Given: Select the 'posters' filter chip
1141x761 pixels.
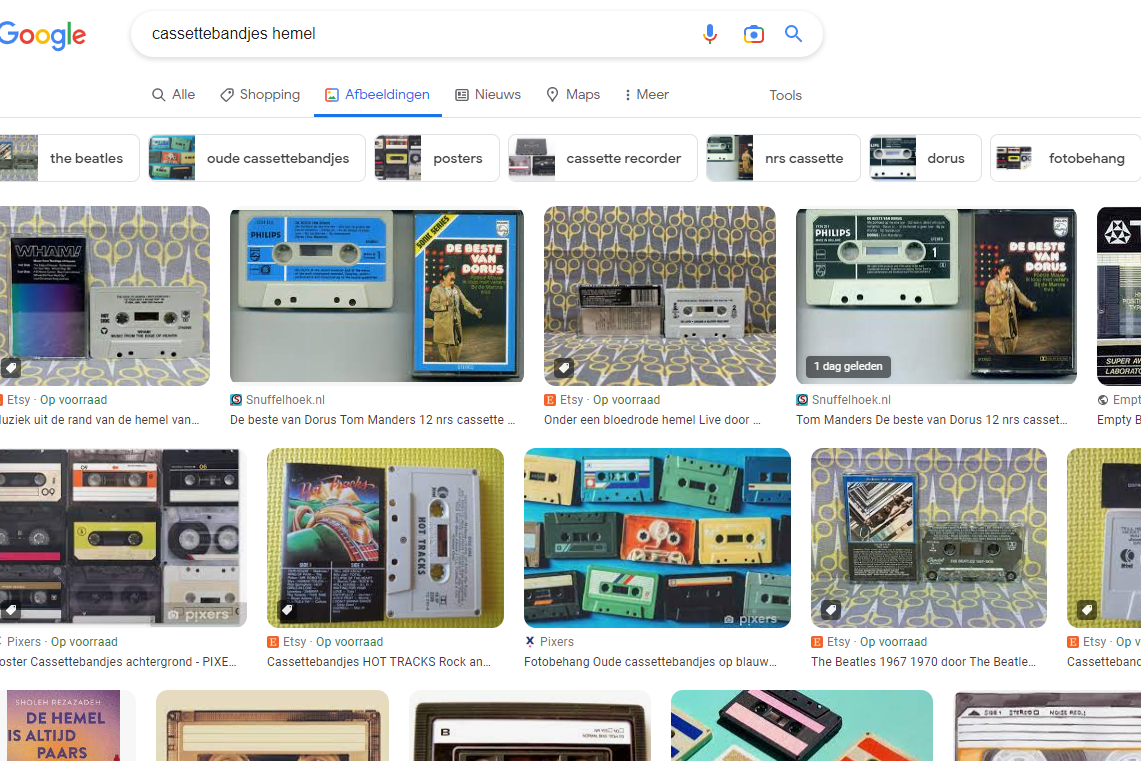Looking at the screenshot, I should 437,158.
